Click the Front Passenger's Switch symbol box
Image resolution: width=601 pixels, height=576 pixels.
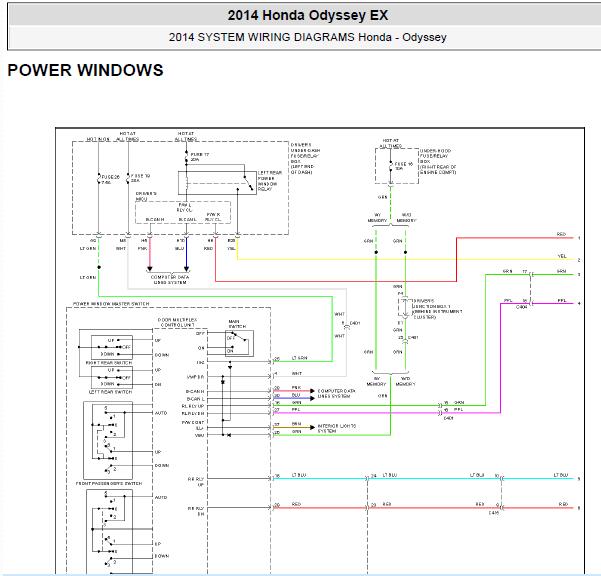click(x=108, y=440)
